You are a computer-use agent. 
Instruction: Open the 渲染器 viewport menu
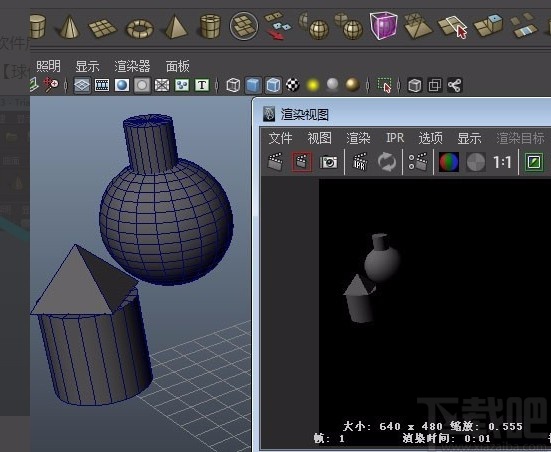pos(132,66)
